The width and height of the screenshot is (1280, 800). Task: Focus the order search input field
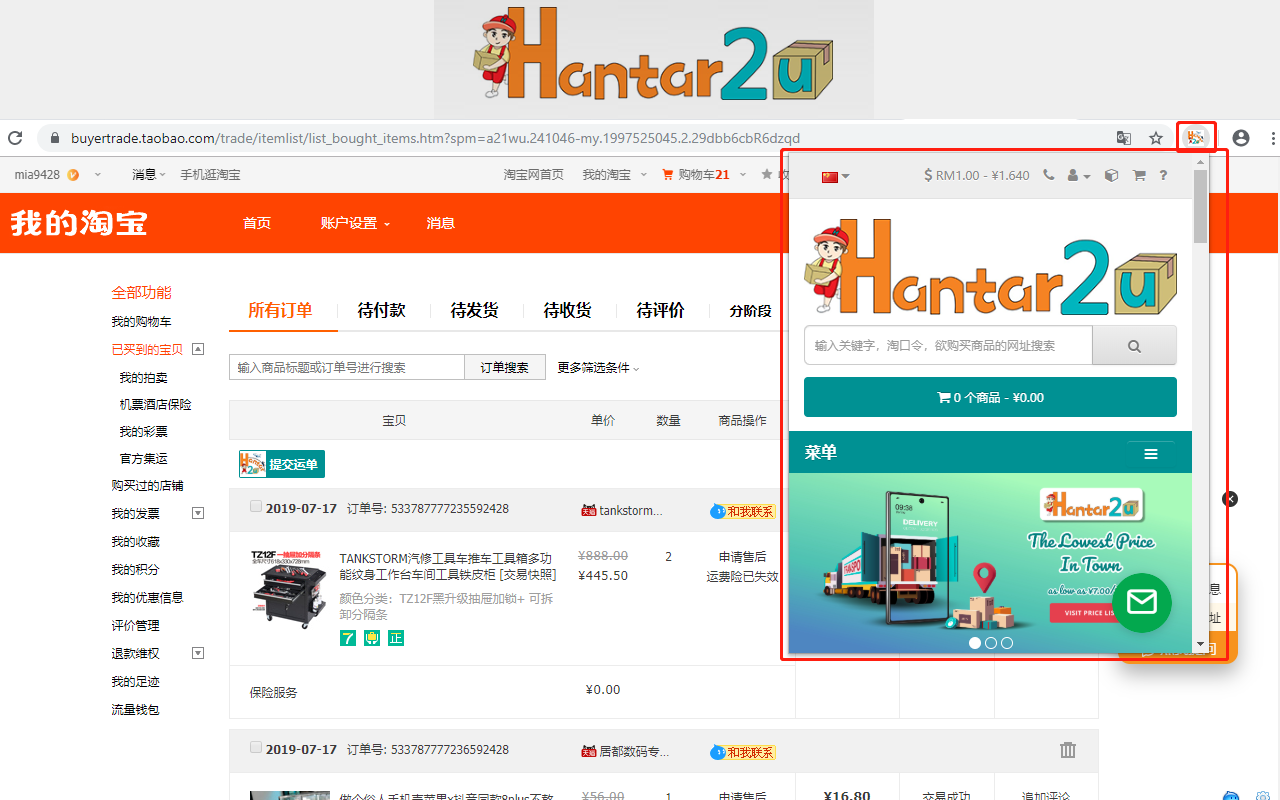347,367
